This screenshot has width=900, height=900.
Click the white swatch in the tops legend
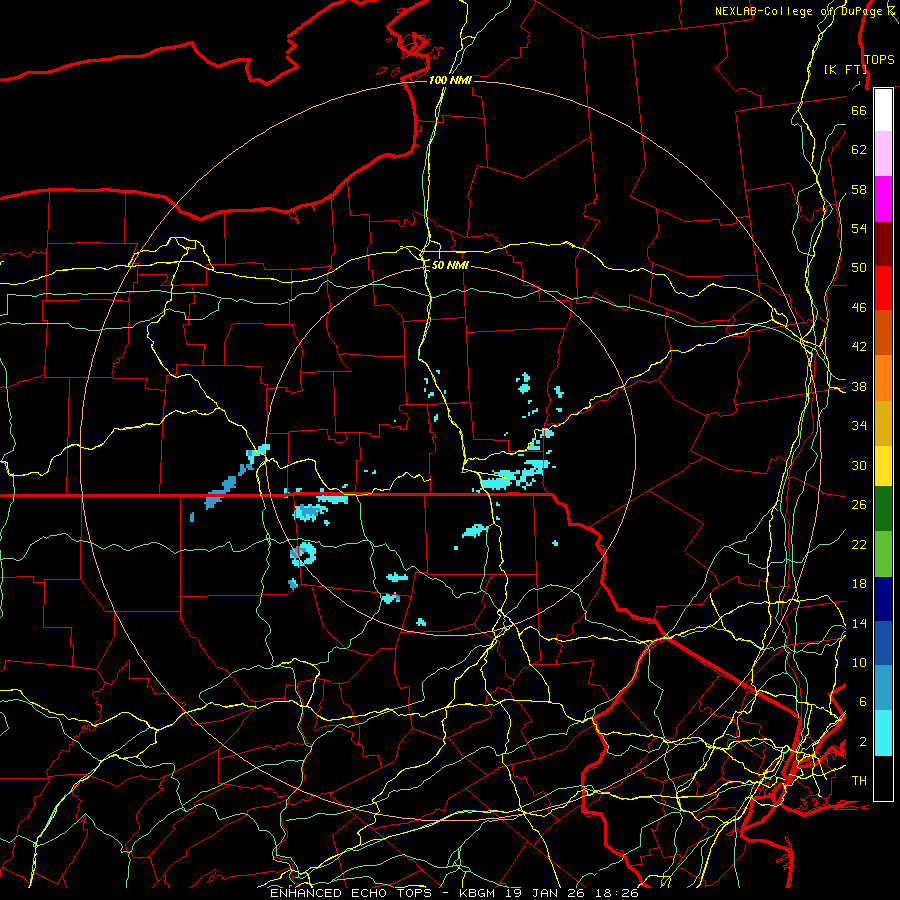click(x=883, y=110)
